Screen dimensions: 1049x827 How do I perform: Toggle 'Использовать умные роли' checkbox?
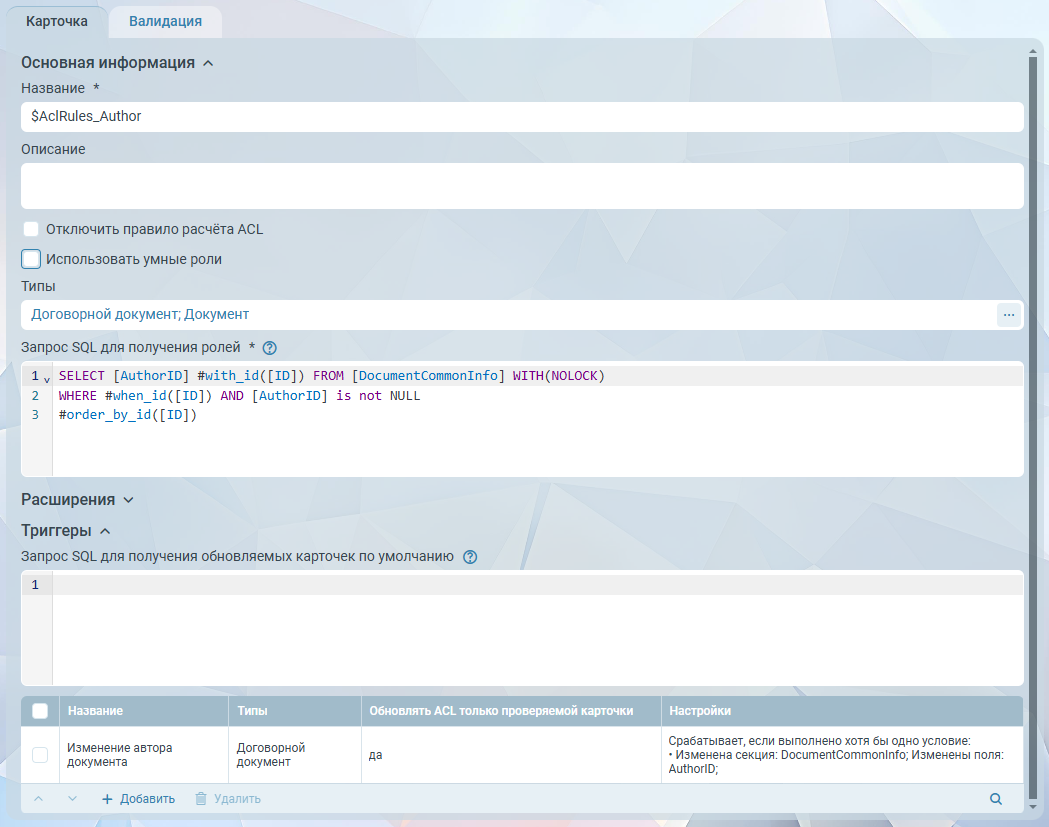coord(31,259)
